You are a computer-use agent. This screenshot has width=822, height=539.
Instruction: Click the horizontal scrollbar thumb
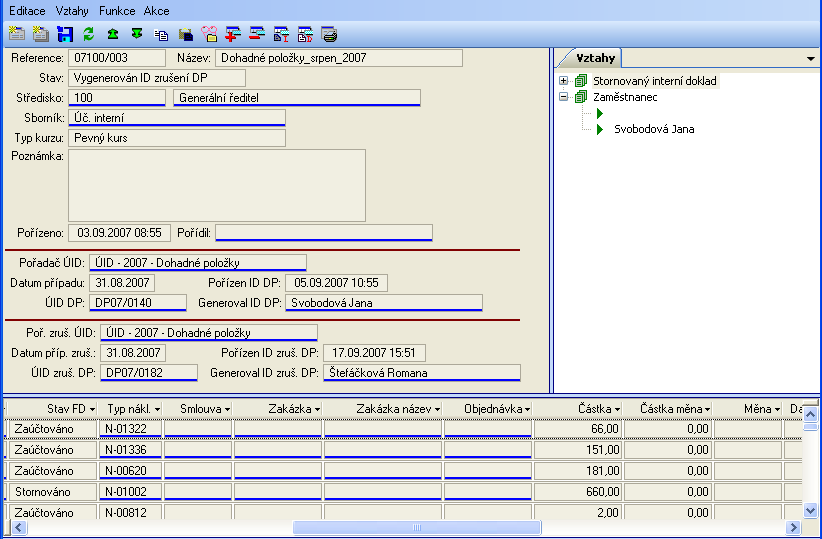pos(417,527)
